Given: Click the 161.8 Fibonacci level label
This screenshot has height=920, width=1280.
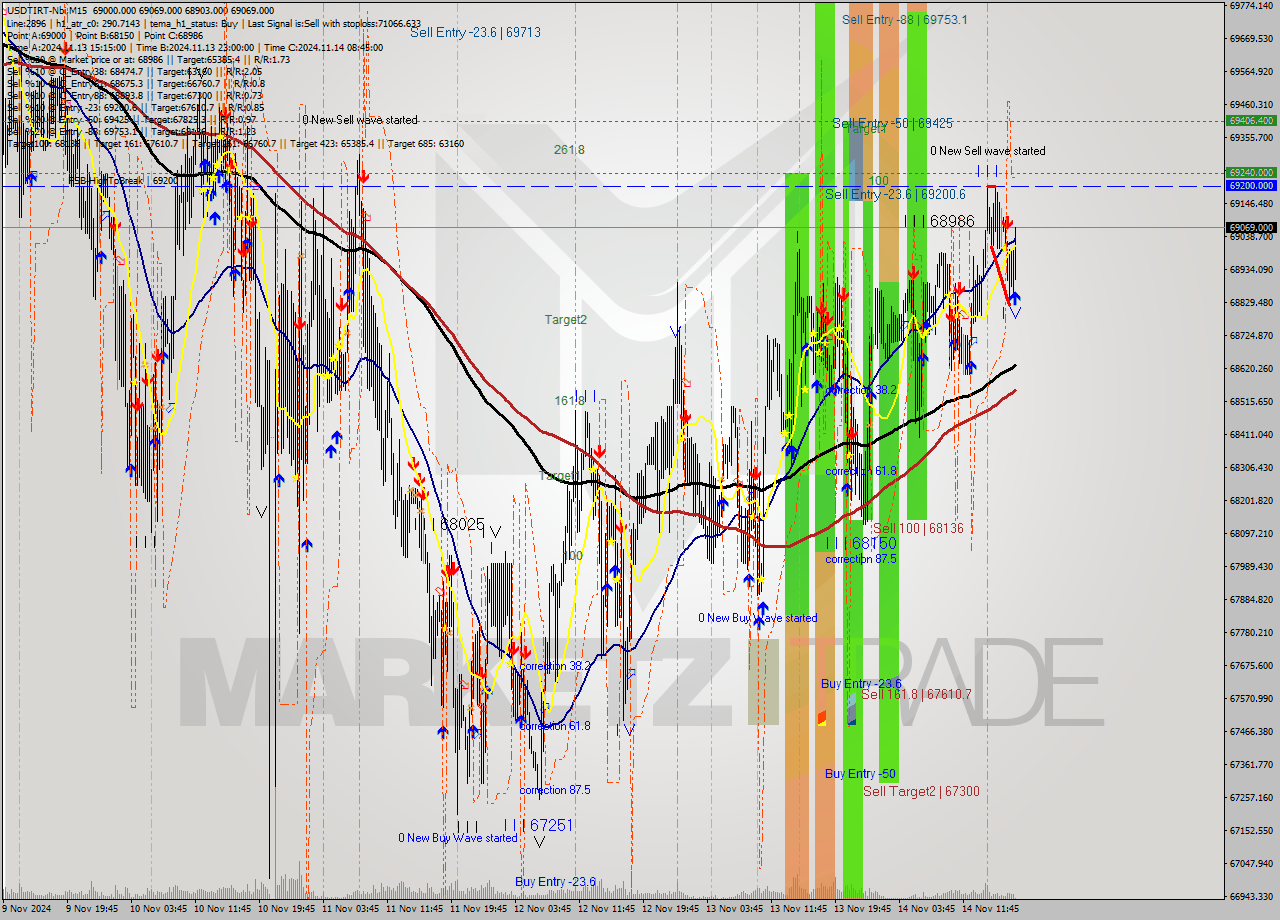Looking at the screenshot, I should tap(569, 401).
